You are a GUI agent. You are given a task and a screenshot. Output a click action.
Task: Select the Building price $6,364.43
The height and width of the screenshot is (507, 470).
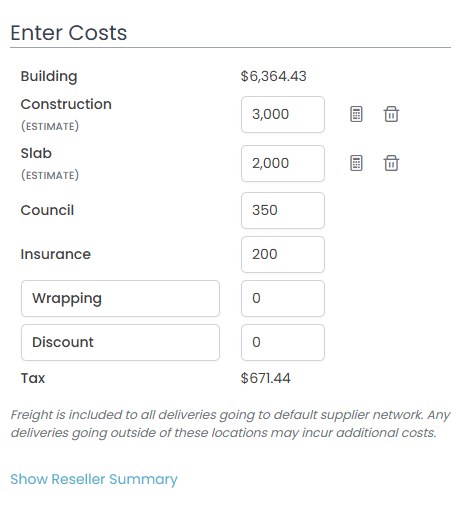tap(273, 76)
